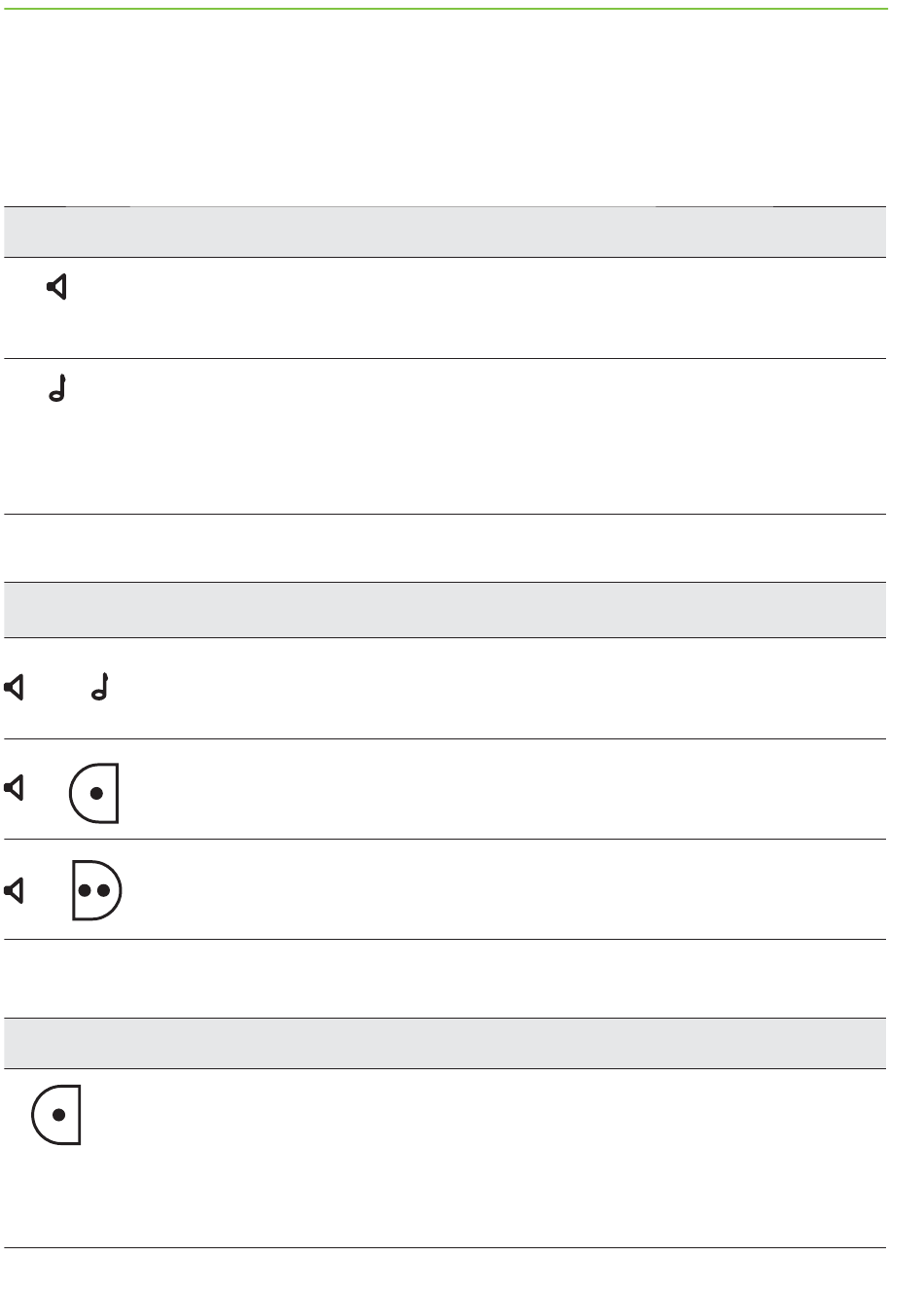
Task: Click the gray header bar of the second table
Action: pyautogui.click(x=444, y=610)
